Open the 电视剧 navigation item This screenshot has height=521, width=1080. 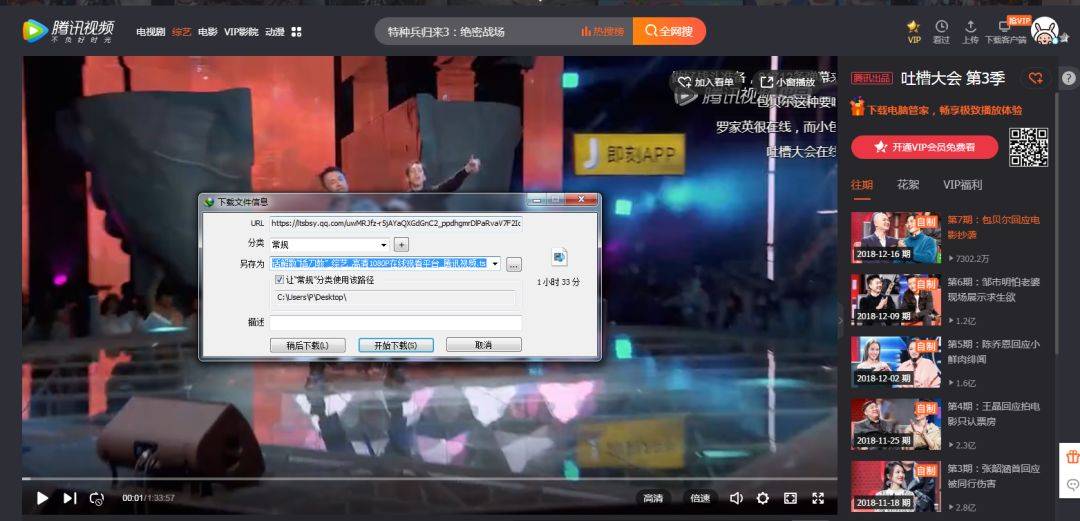tap(150, 32)
